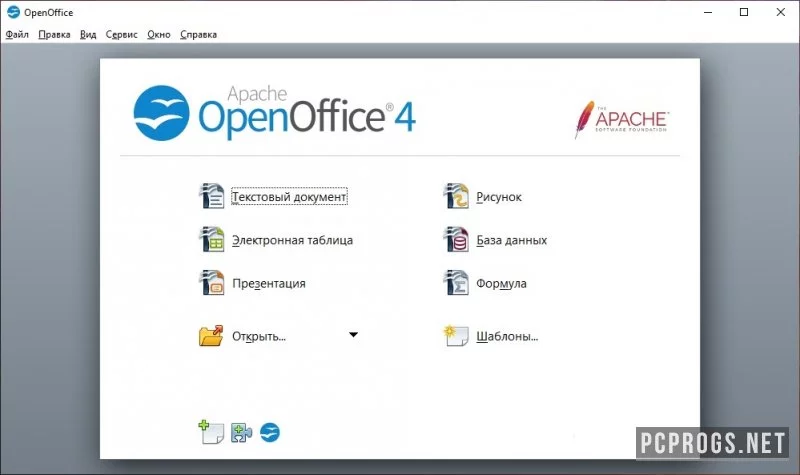Open the Вид menu
The height and width of the screenshot is (475, 800).
[88, 34]
